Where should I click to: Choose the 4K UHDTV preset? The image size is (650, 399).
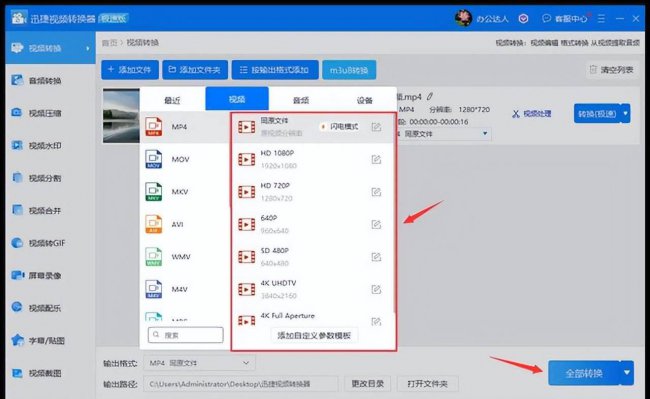(x=313, y=289)
